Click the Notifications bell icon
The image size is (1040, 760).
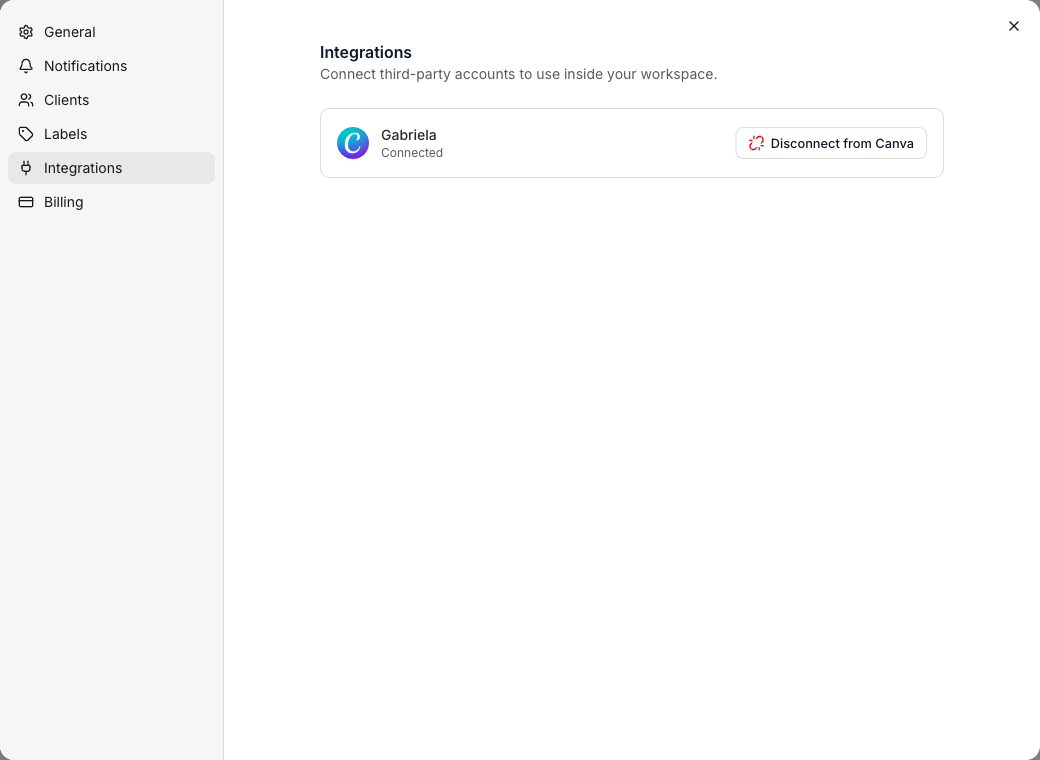click(26, 66)
